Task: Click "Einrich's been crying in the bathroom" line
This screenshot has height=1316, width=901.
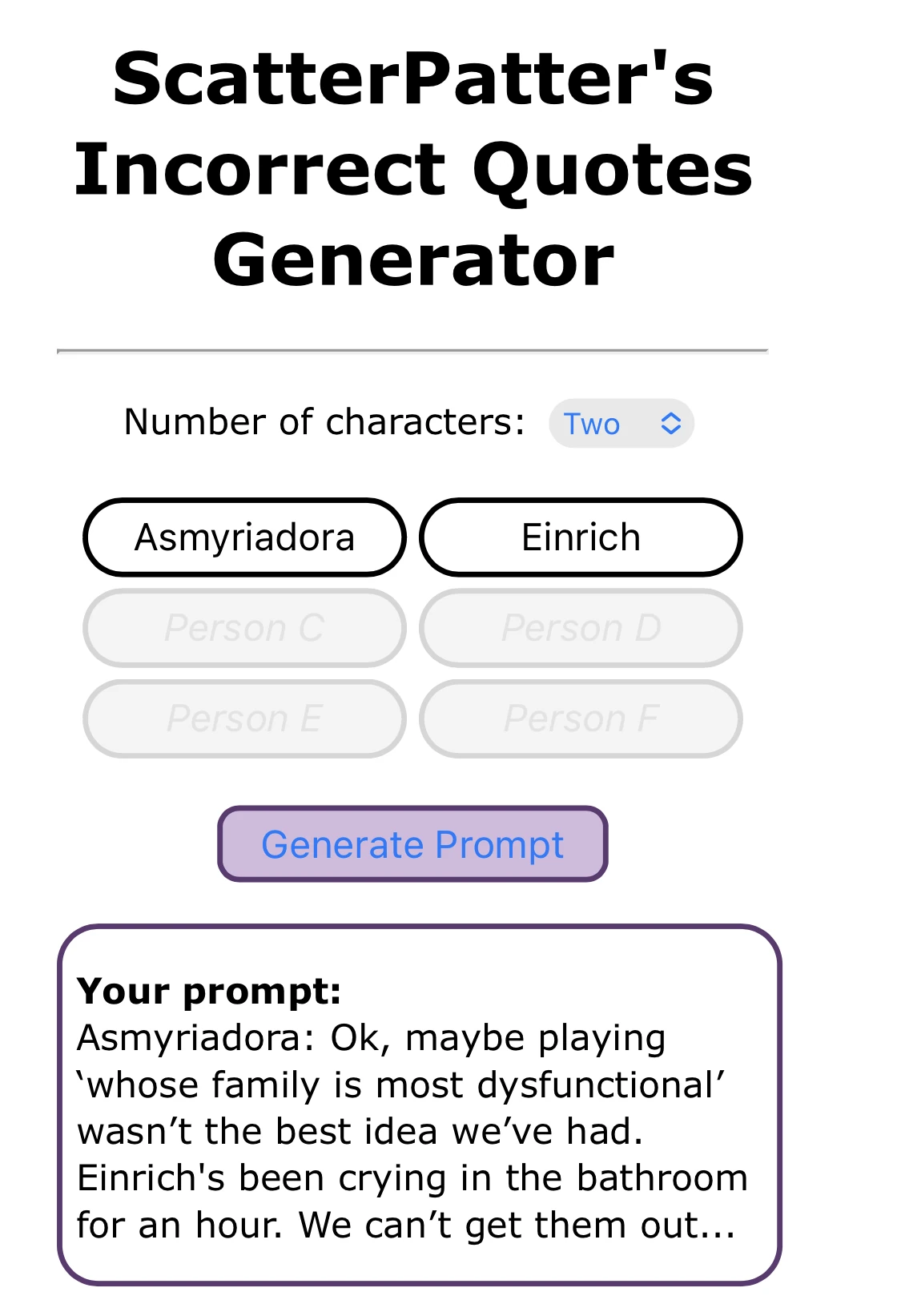Action: coord(412,1178)
